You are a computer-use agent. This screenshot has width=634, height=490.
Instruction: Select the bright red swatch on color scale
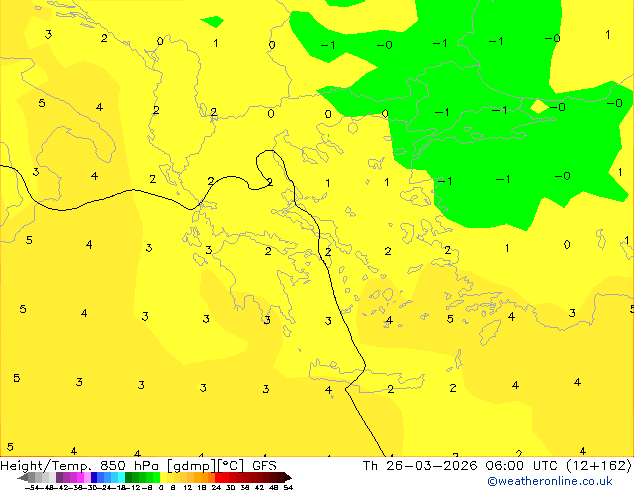tap(218, 478)
